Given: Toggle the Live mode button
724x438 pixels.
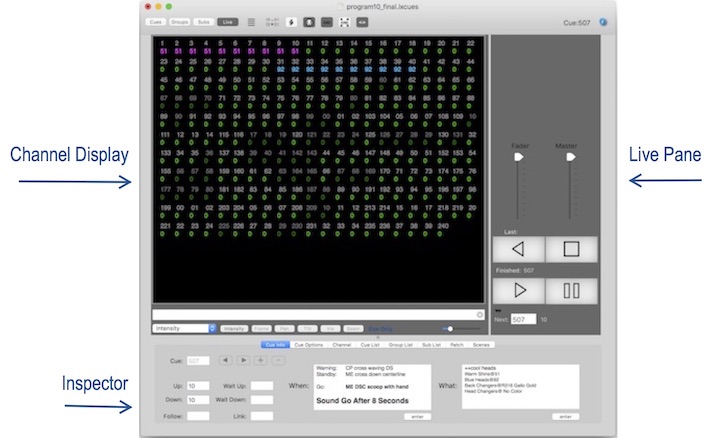Looking at the screenshot, I should pos(228,22).
